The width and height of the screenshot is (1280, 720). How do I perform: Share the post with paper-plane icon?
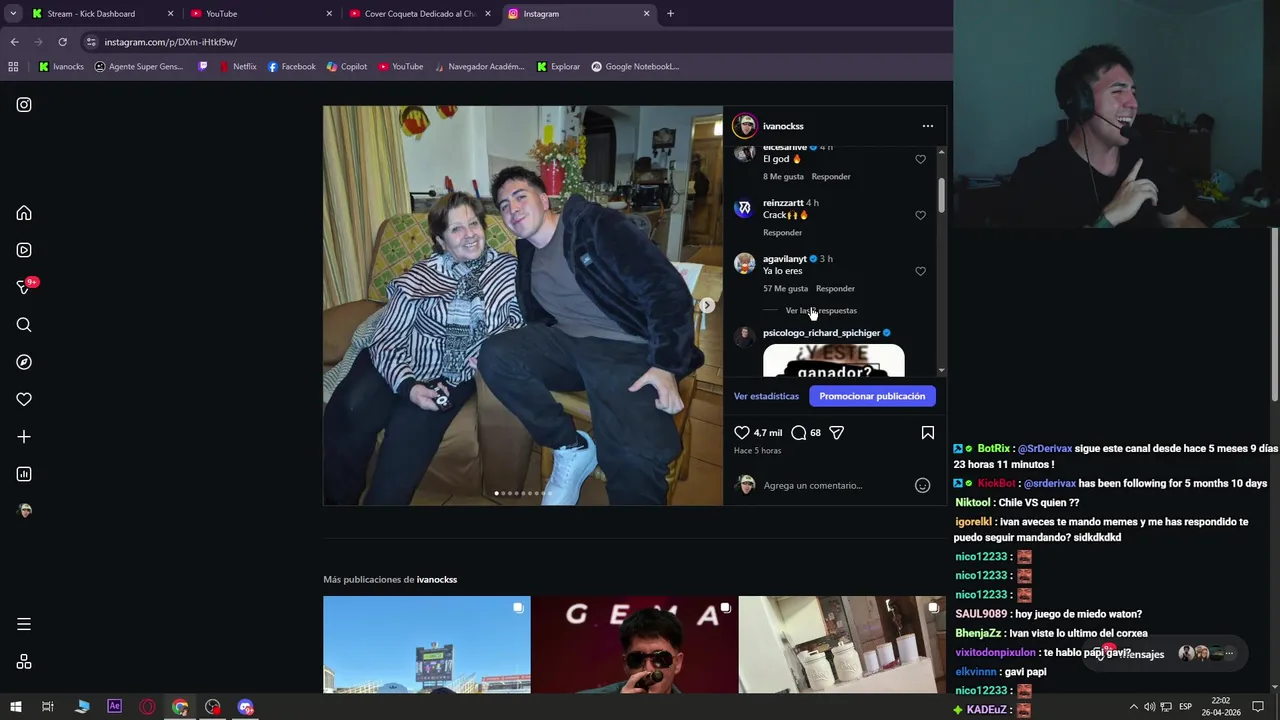click(x=837, y=433)
